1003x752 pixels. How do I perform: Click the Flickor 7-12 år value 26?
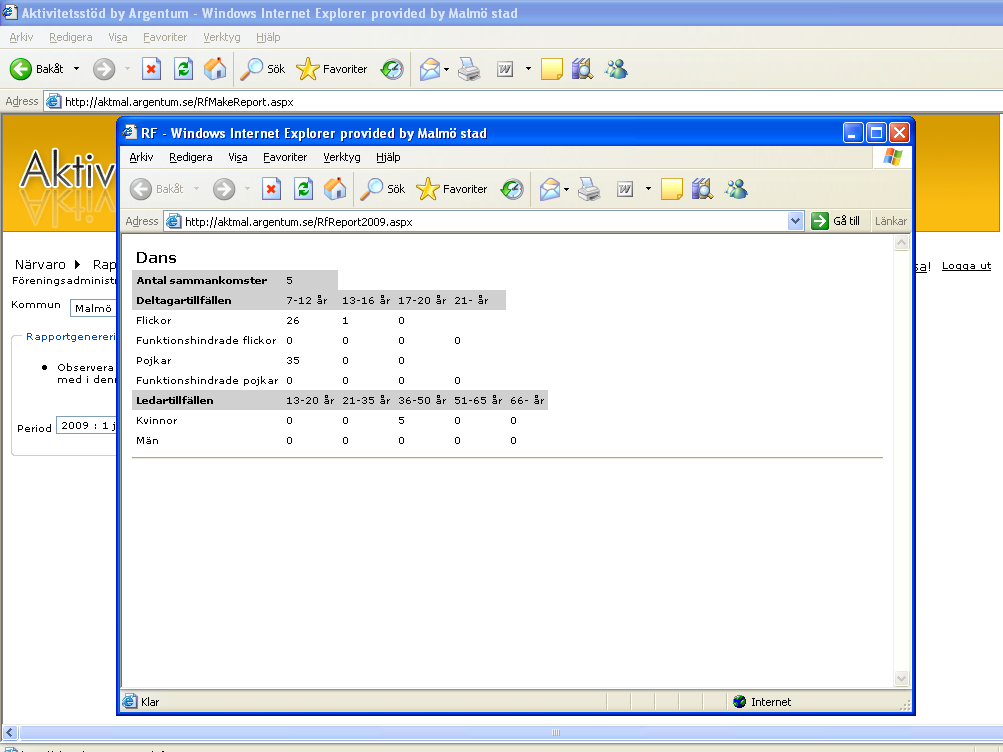tap(293, 320)
